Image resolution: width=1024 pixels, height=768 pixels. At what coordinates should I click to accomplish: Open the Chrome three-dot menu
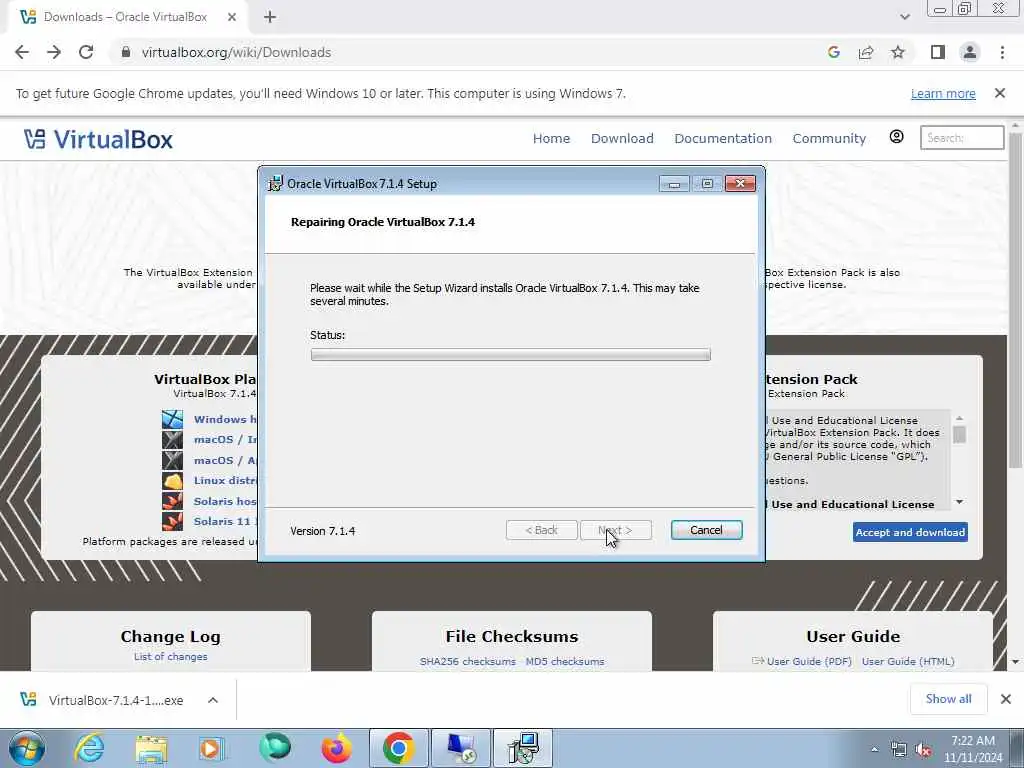point(1002,52)
